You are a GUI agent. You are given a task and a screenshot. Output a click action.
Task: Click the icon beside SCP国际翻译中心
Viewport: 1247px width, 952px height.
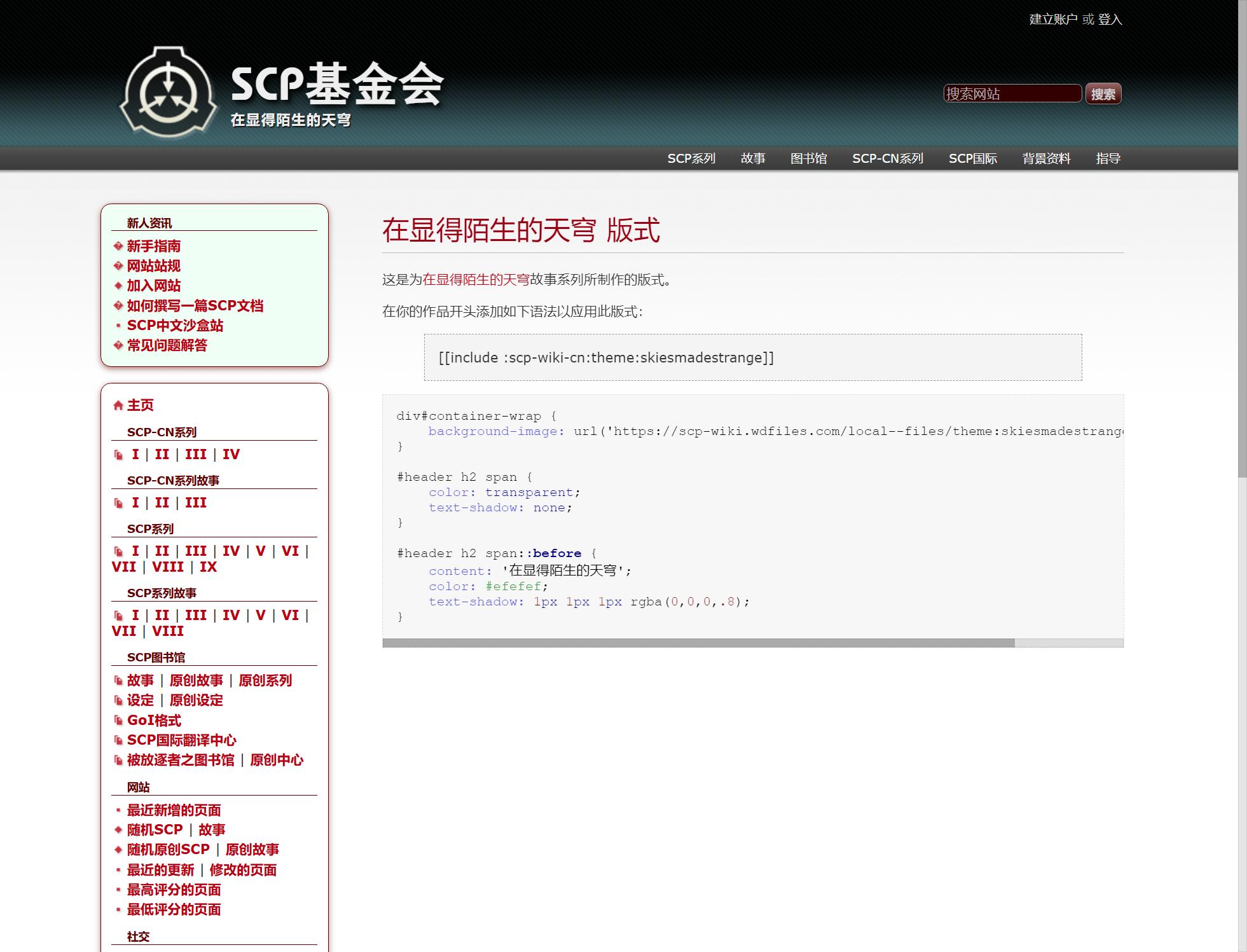[118, 740]
